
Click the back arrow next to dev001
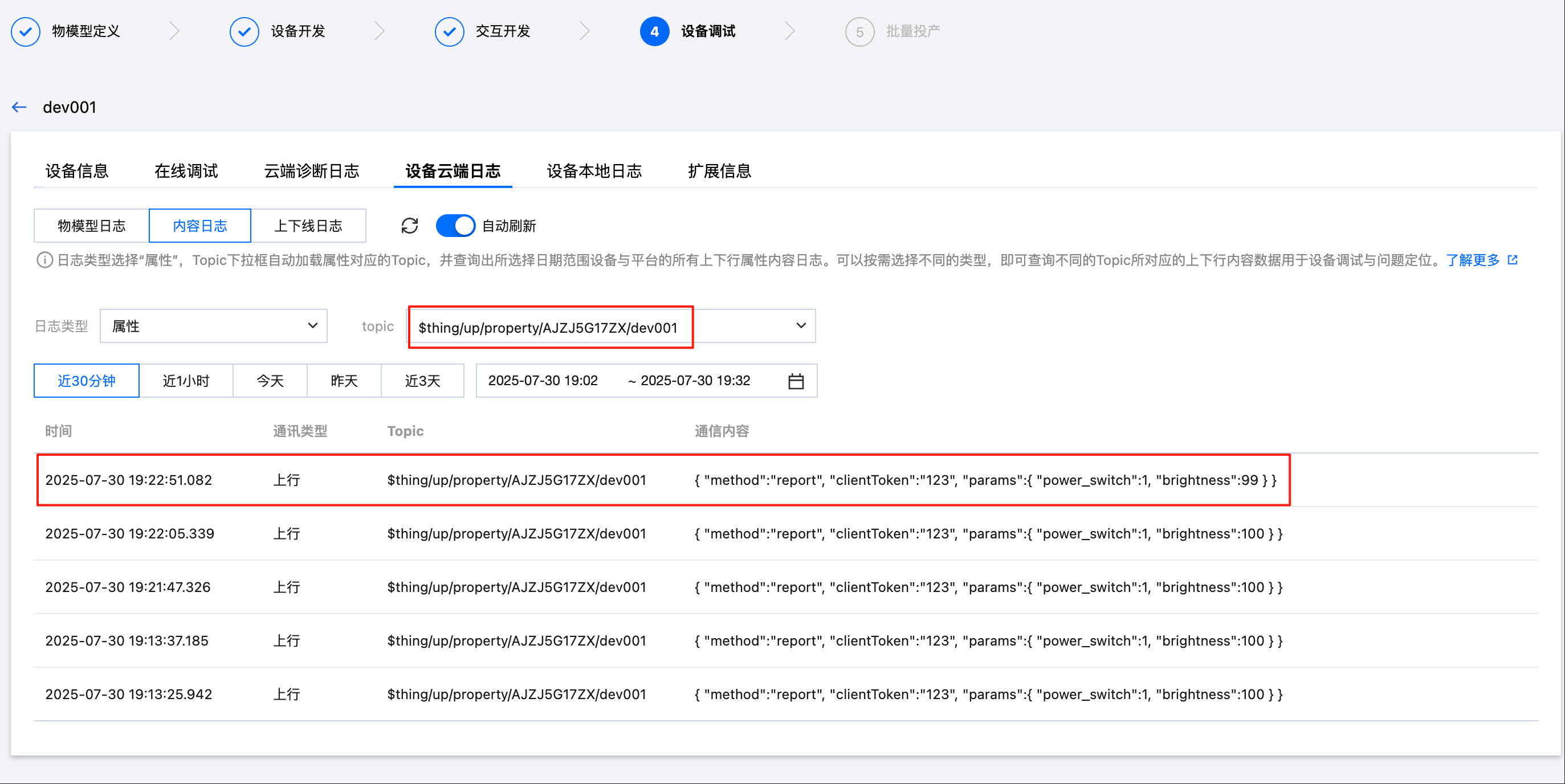(19, 108)
